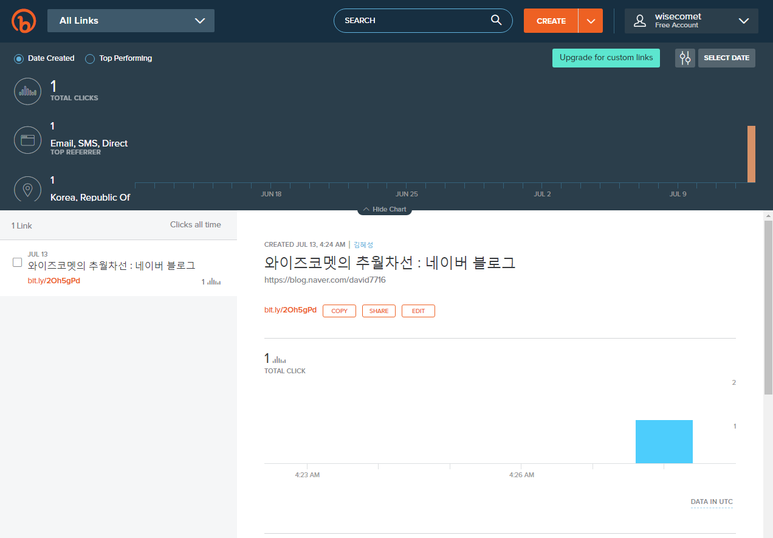
Task: Collapse the chart with Hide Chart
Action: pos(385,210)
